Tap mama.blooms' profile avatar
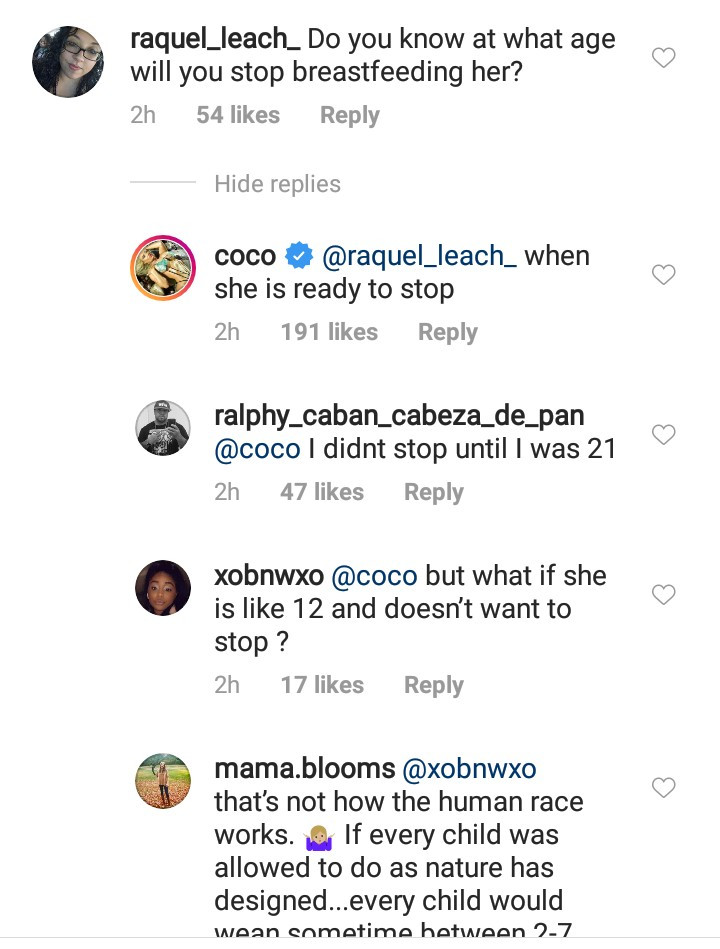This screenshot has width=720, height=949. 163,781
